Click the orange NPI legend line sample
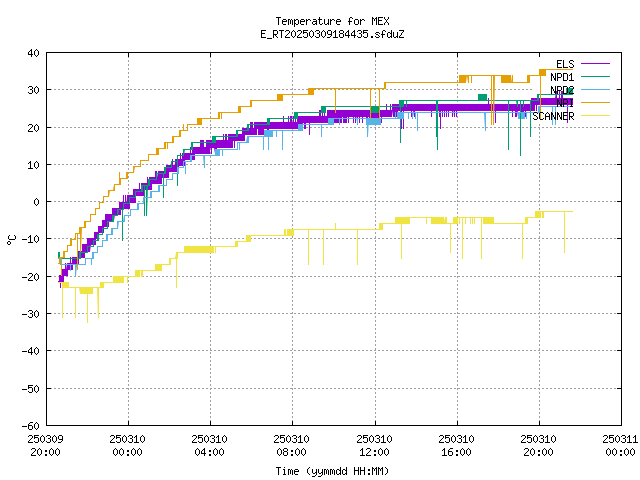This screenshot has height=480, width=640. click(595, 102)
